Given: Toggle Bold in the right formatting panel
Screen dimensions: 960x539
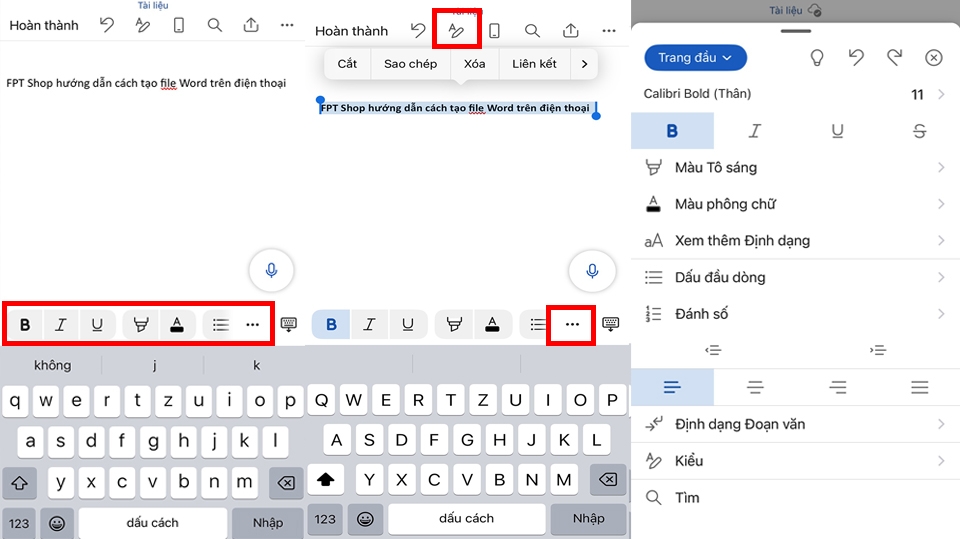Looking at the screenshot, I should [x=672, y=130].
